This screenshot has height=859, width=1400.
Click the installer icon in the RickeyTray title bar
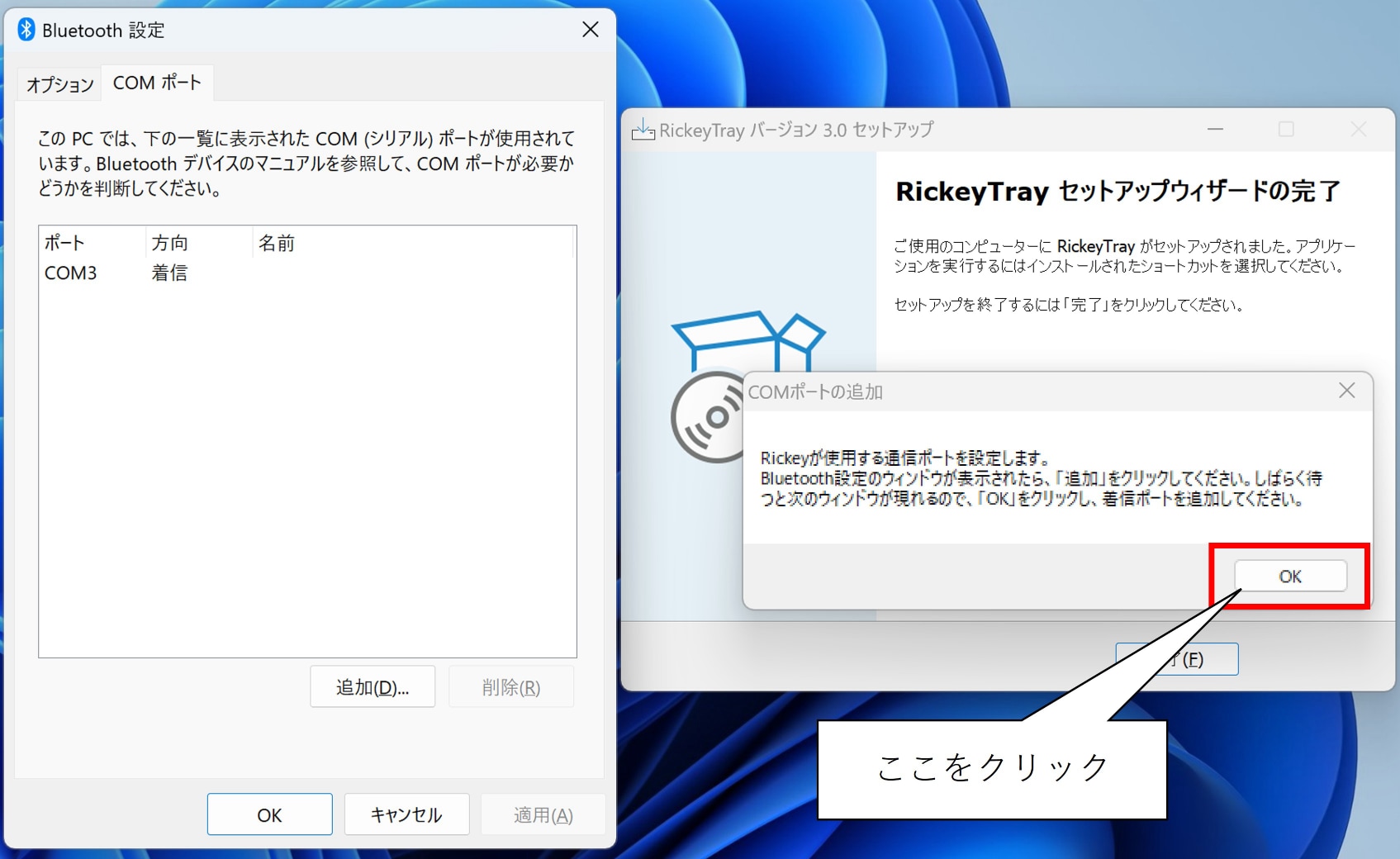(x=643, y=129)
